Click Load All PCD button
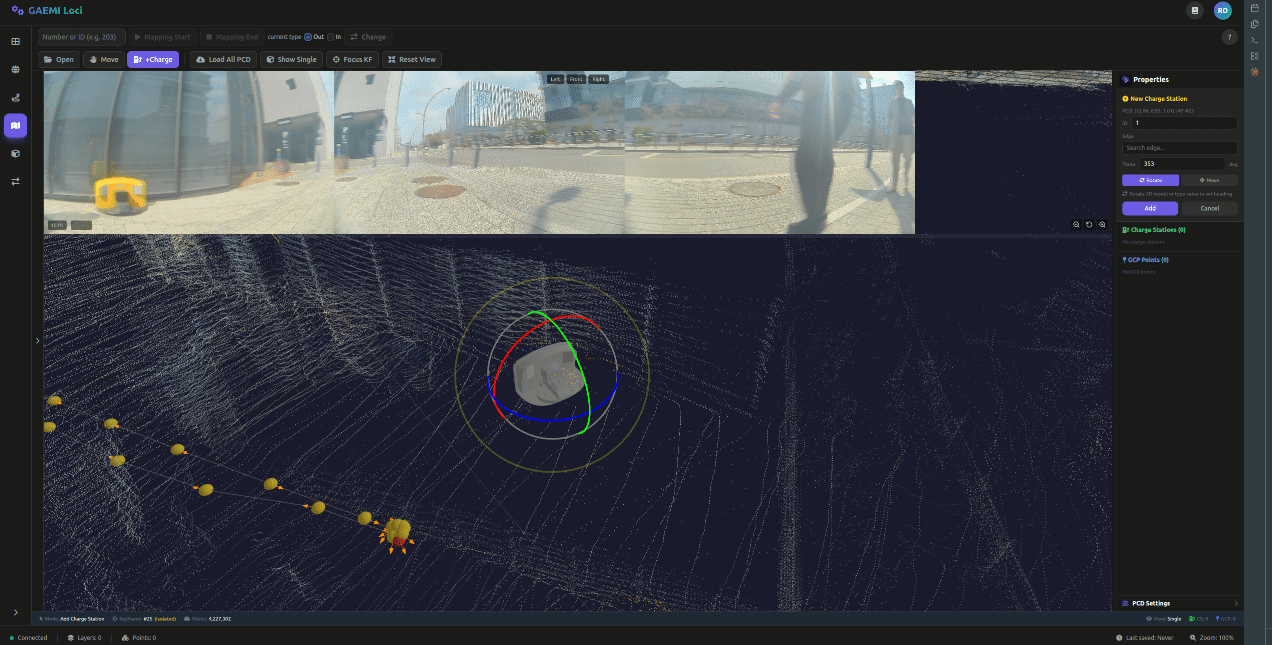Image resolution: width=1272 pixels, height=645 pixels. (x=223, y=59)
